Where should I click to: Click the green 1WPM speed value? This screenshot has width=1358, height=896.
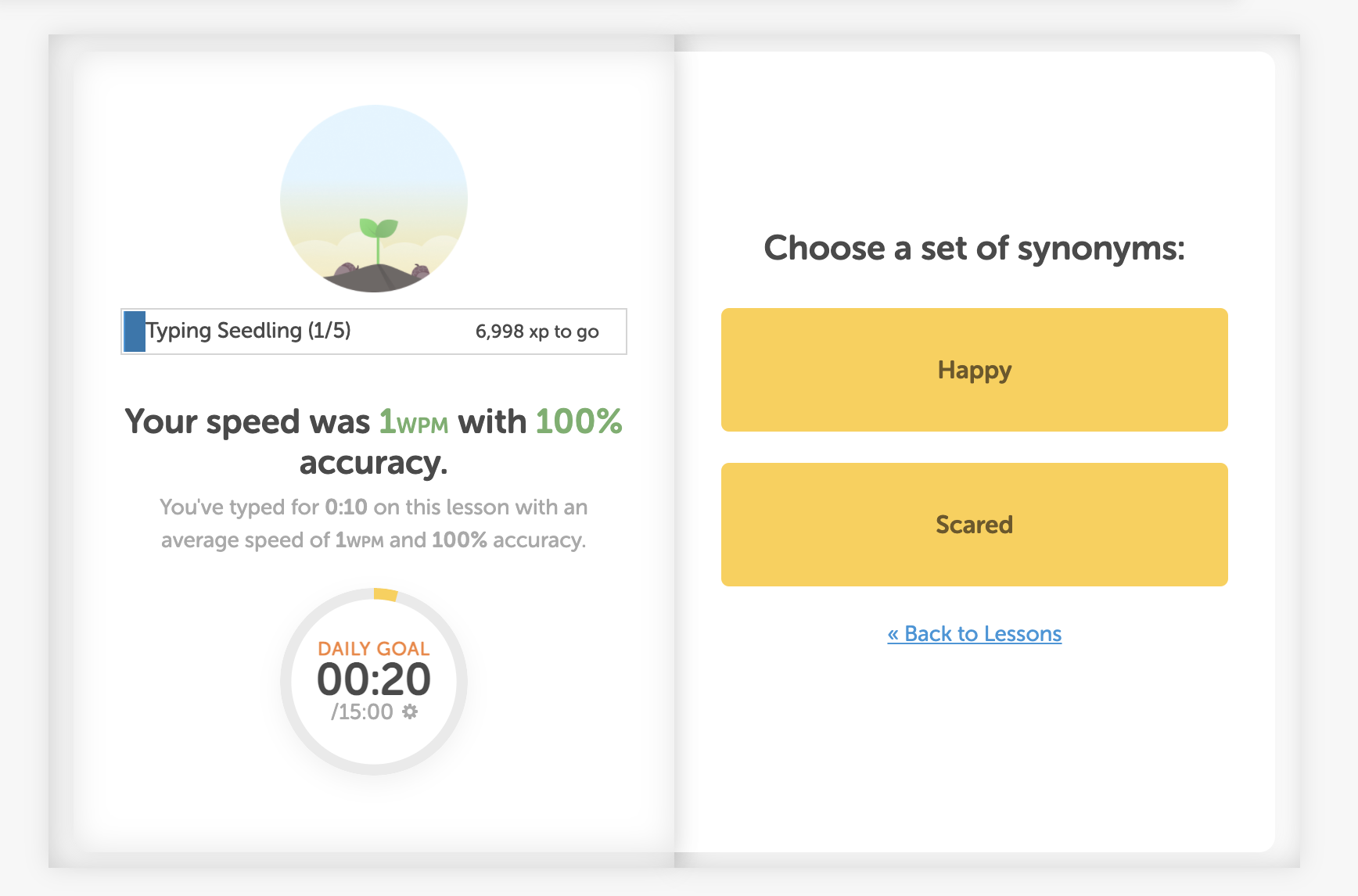click(x=414, y=422)
